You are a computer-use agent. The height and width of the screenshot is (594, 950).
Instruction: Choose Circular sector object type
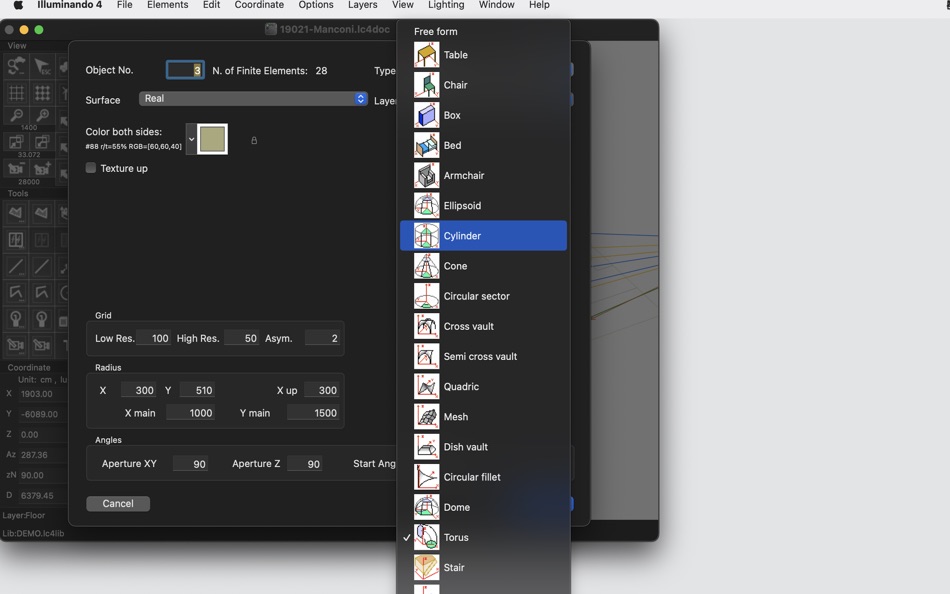pyautogui.click(x=483, y=296)
